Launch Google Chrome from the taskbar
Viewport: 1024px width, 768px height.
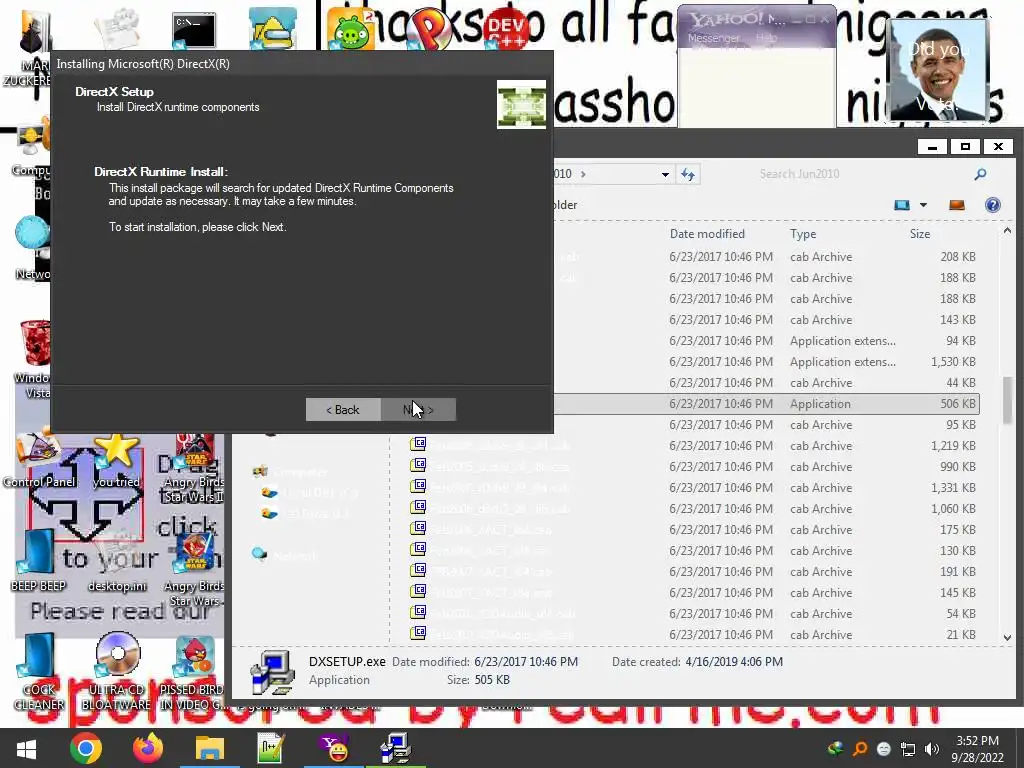(x=86, y=748)
